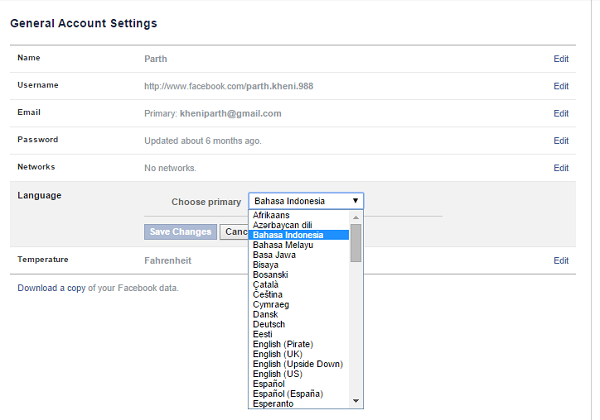
Task: Click the partially hidden Cancel button
Action: [234, 232]
